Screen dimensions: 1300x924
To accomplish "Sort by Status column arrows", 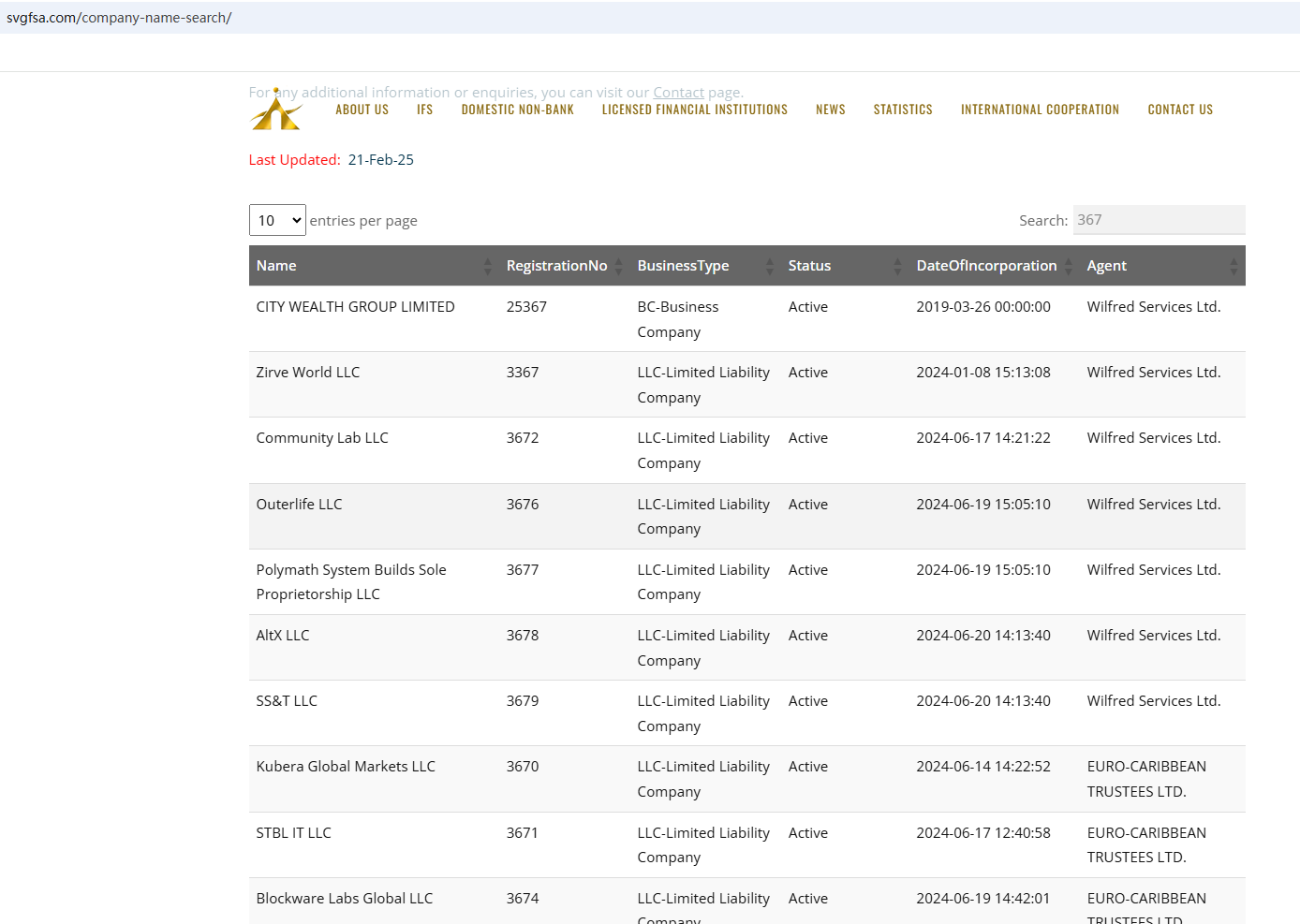I will click(897, 267).
